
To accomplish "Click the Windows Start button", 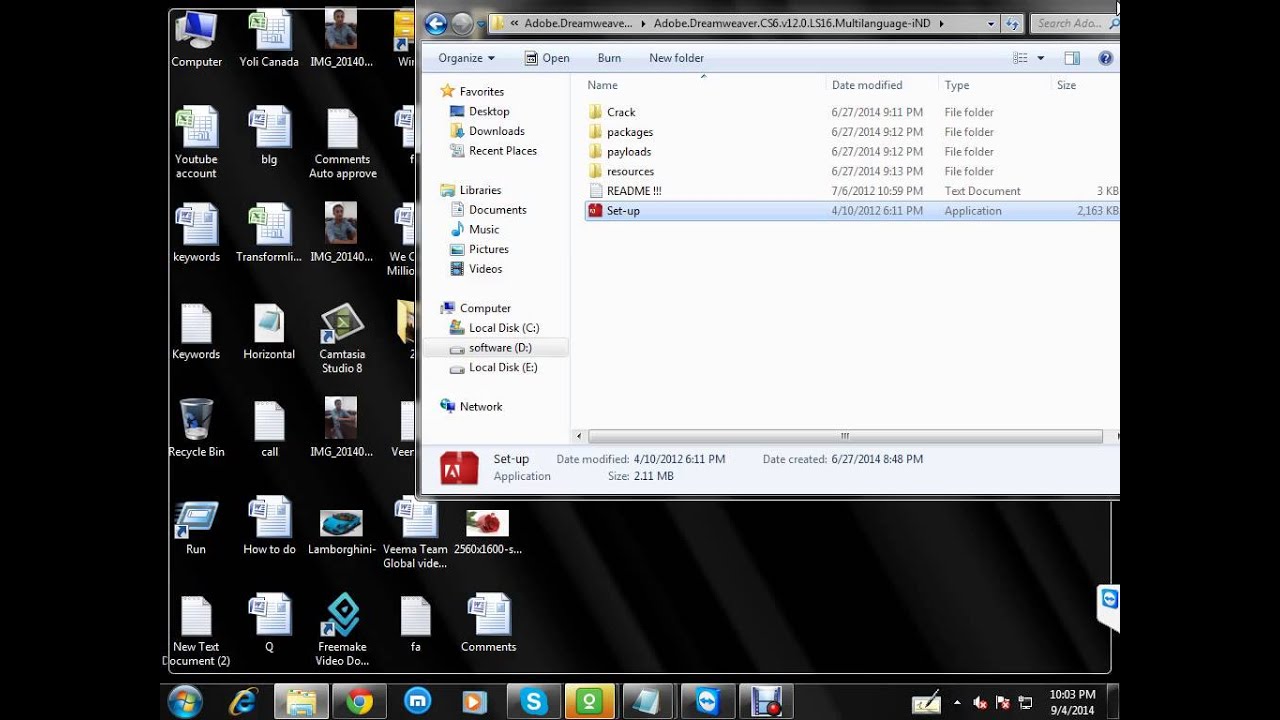I will [186, 702].
